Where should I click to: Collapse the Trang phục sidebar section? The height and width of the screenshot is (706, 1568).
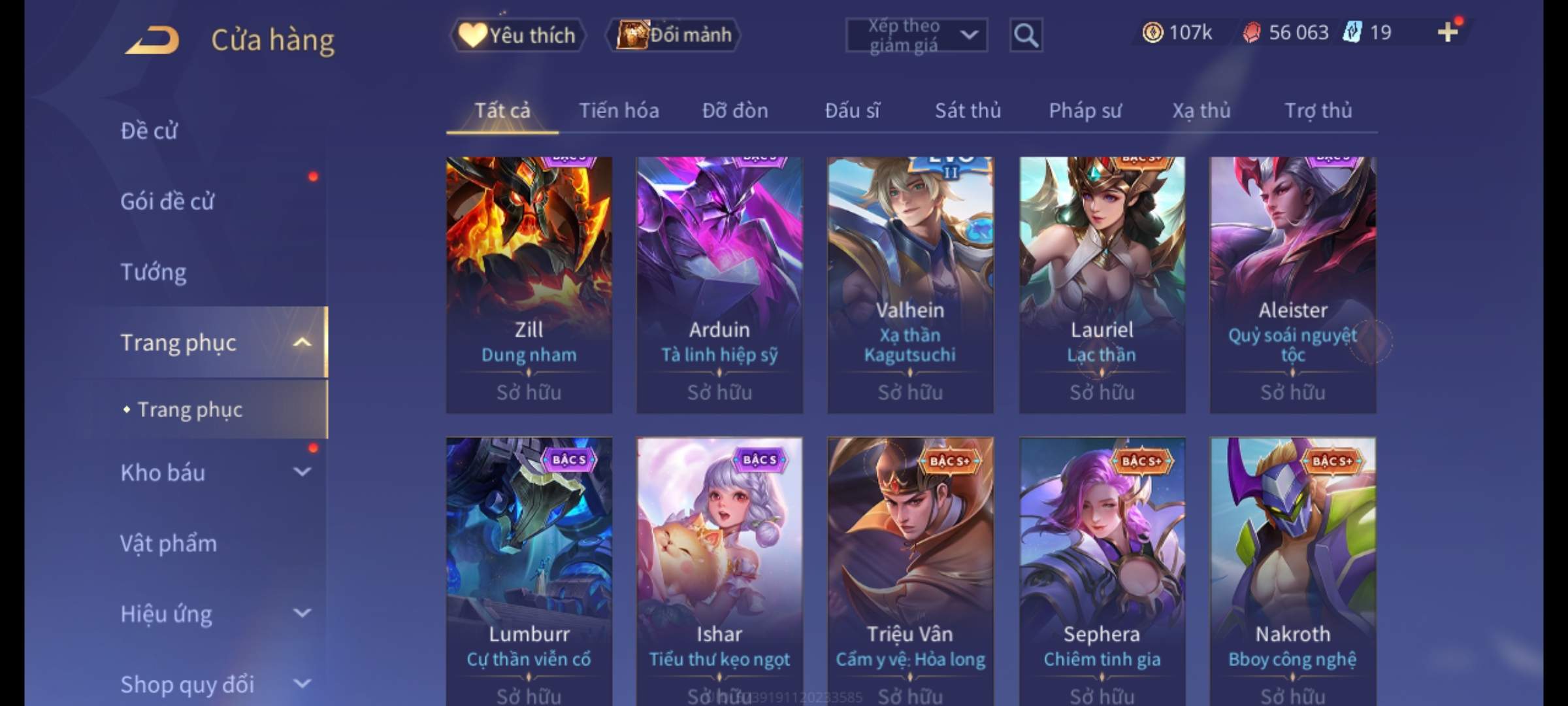point(301,343)
